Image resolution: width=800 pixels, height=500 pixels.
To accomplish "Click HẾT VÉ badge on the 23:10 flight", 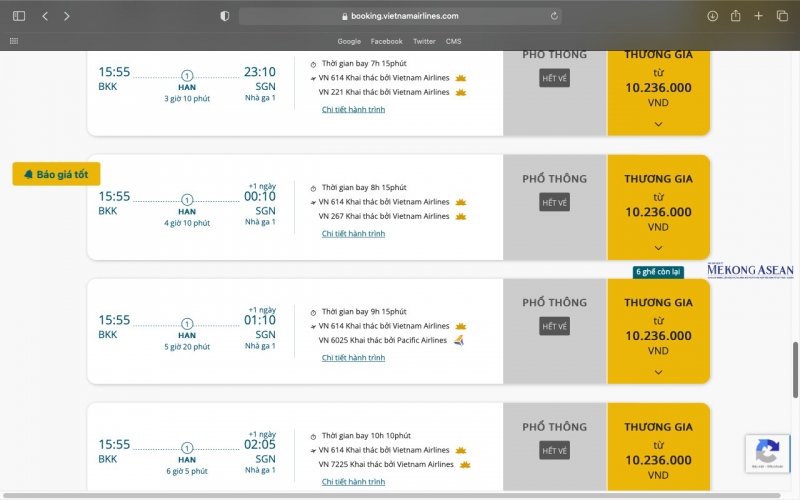I will click(554, 78).
